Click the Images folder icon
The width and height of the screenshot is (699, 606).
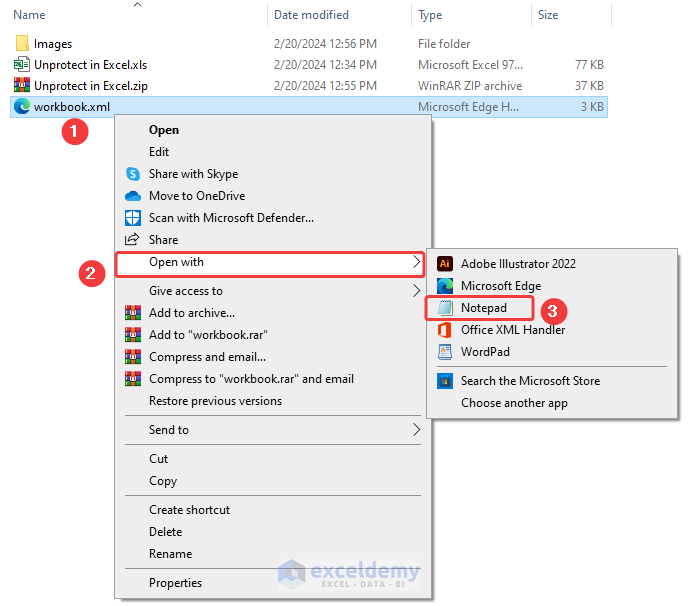(x=22, y=43)
